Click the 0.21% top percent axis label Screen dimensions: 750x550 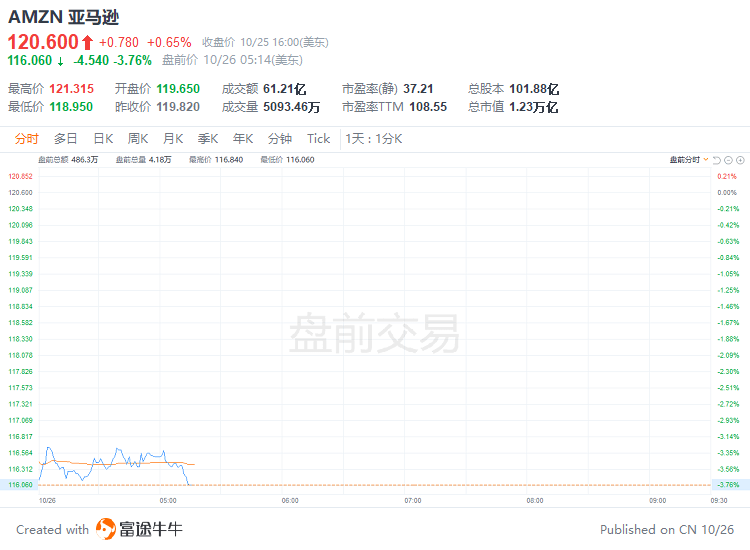(727, 176)
